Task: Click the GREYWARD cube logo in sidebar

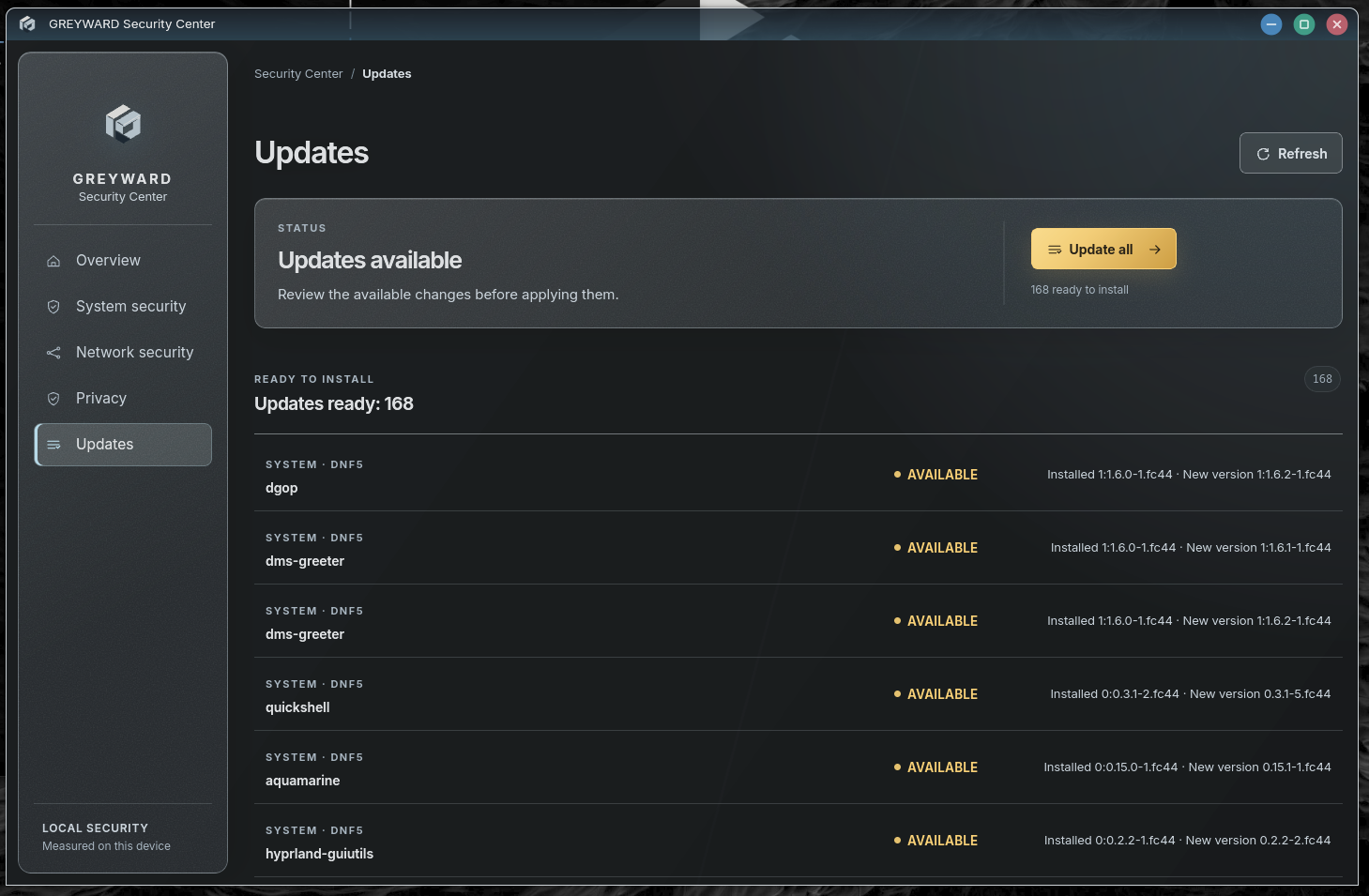Action: 123,124
